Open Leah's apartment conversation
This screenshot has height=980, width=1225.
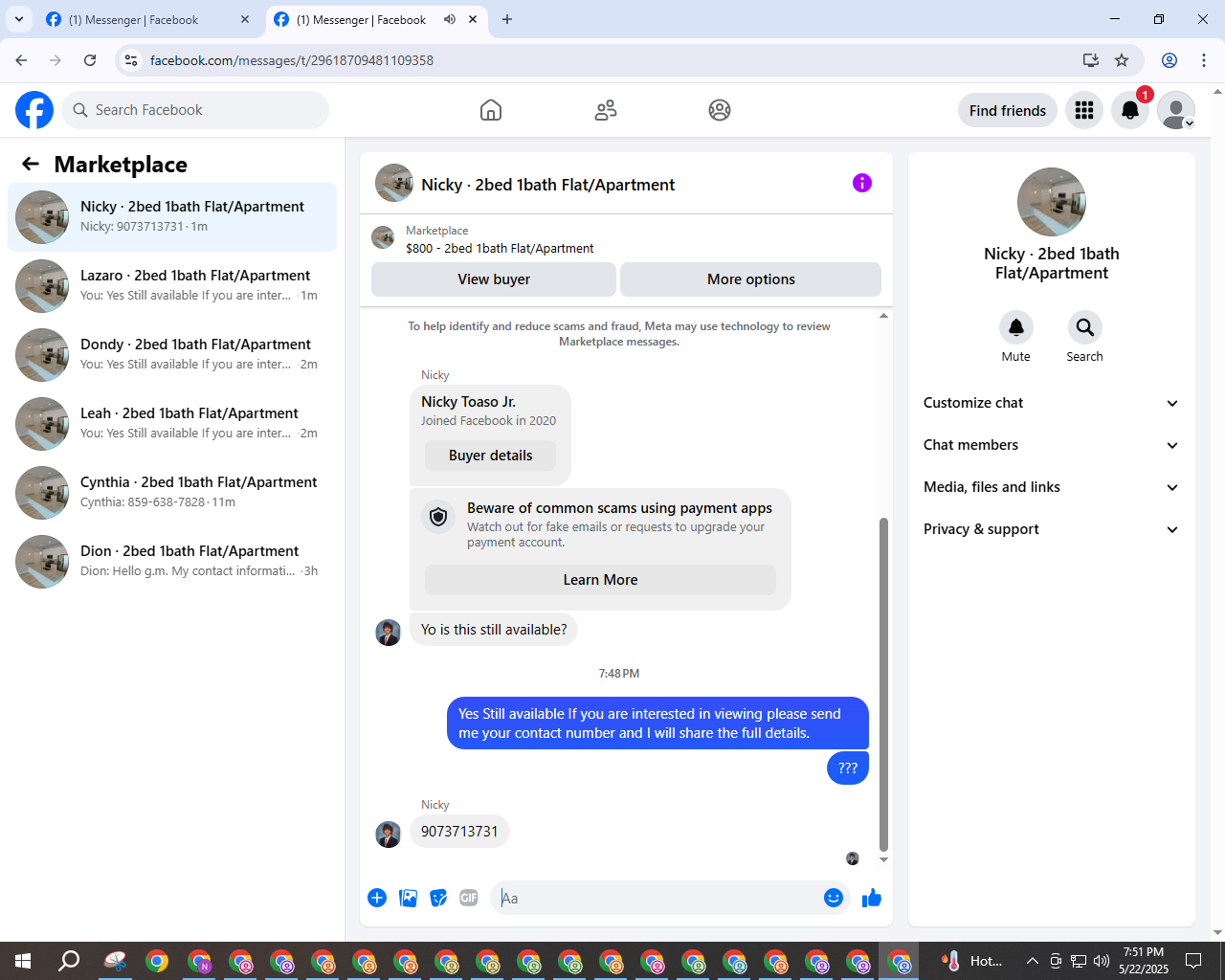172,424
